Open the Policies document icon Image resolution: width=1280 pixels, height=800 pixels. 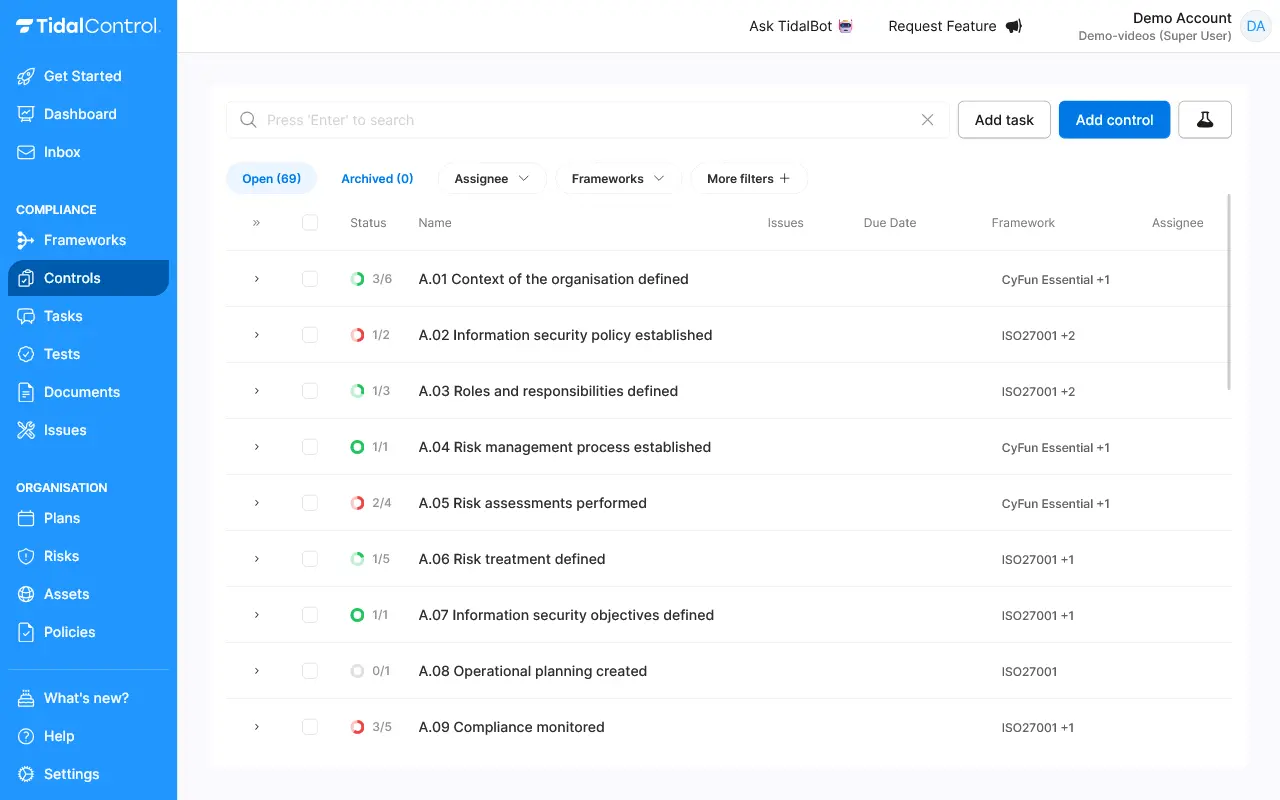[26, 632]
